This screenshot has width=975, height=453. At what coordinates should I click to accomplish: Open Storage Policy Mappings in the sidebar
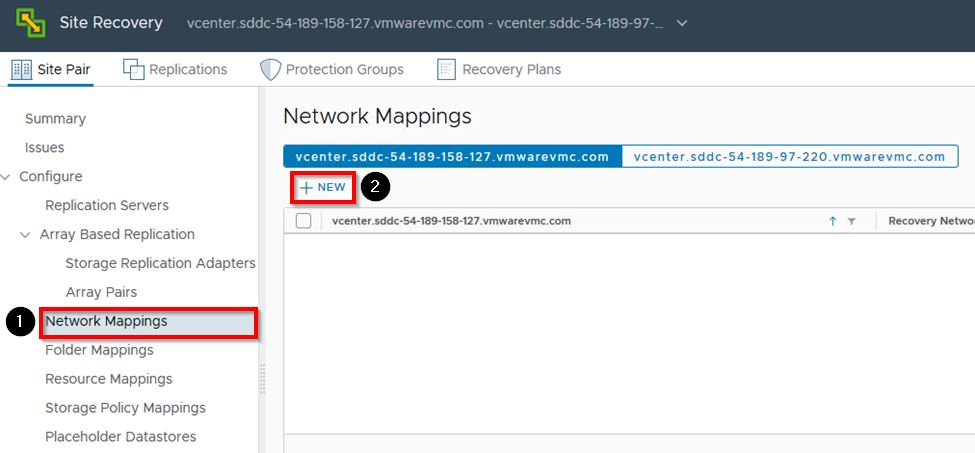[x=126, y=408]
